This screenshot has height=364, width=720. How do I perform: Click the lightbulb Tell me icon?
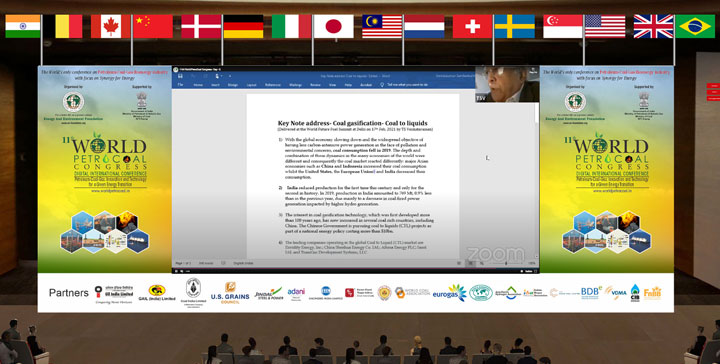coord(382,85)
